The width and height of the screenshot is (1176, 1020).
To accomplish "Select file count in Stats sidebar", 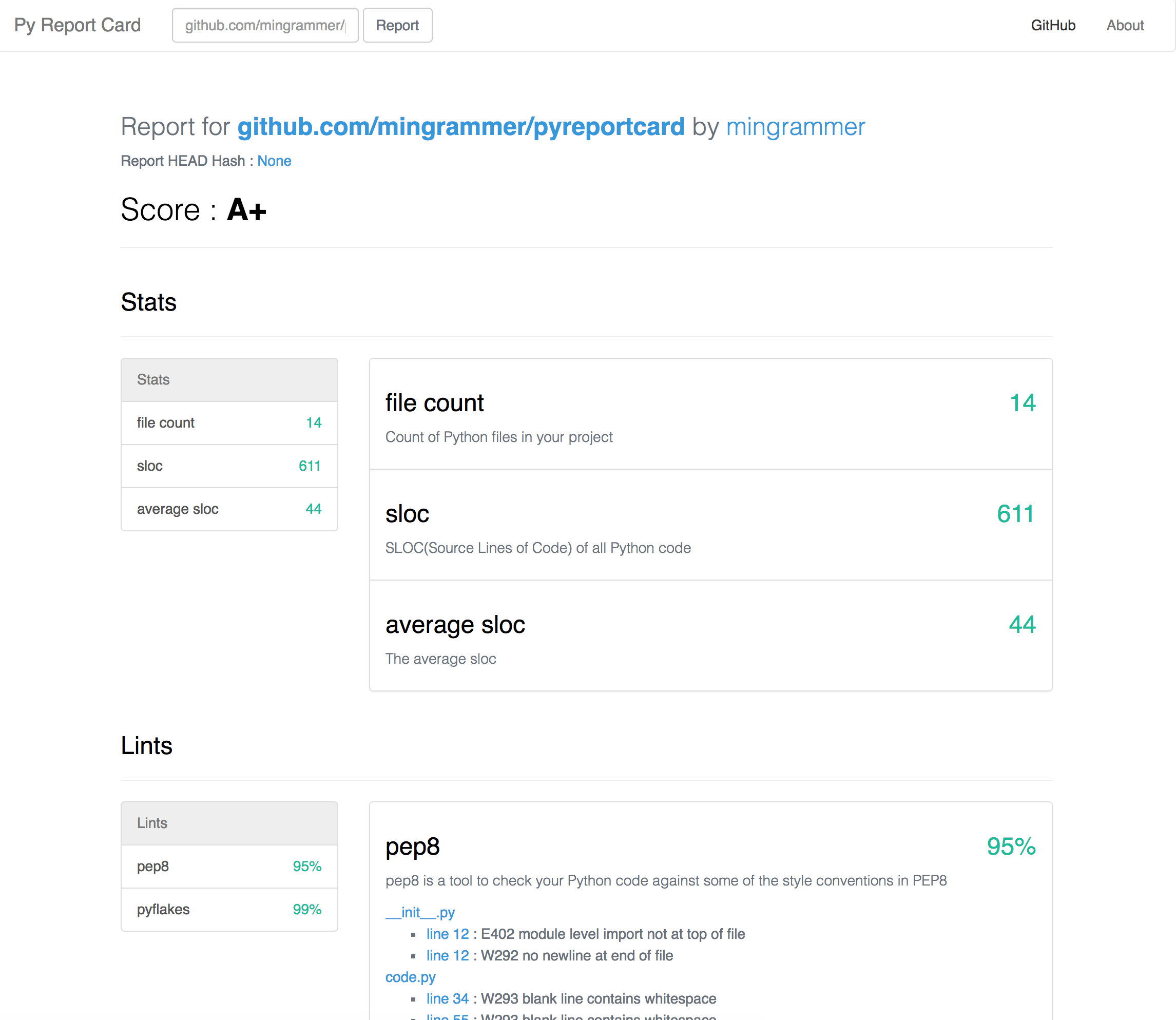I will [x=229, y=423].
